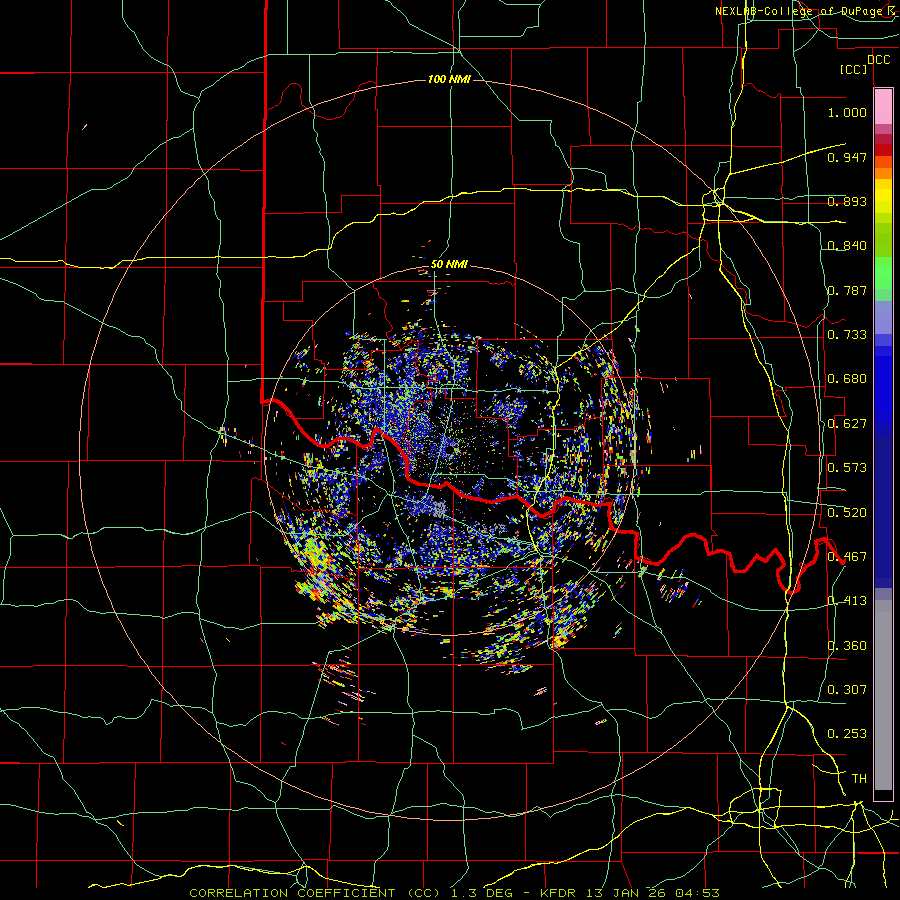The image size is (900, 900).
Task: Click the 0.733 scale value
Action: pyautogui.click(x=847, y=335)
